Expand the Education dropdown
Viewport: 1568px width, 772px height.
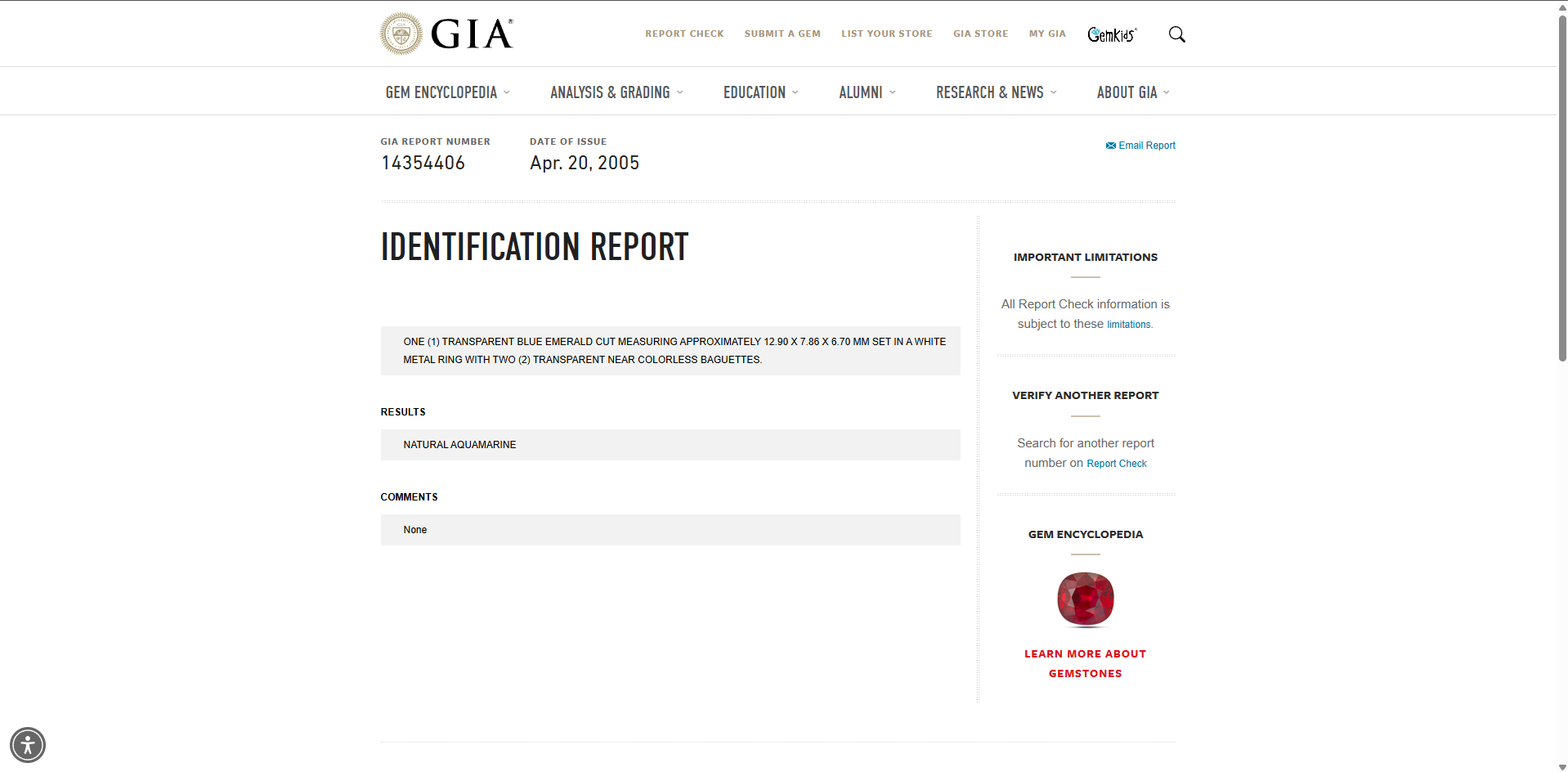coord(760,92)
